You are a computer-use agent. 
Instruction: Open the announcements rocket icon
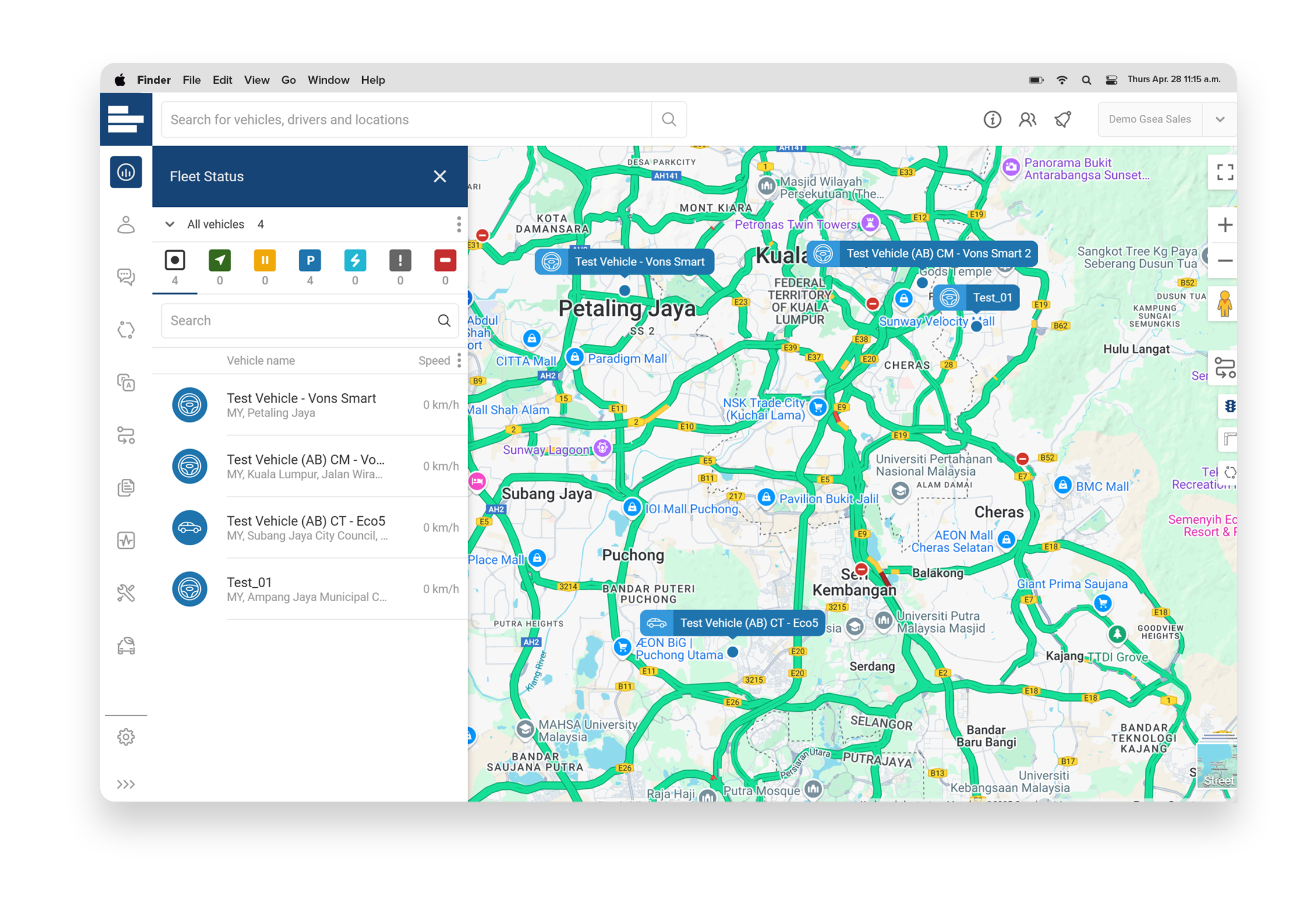click(1063, 119)
